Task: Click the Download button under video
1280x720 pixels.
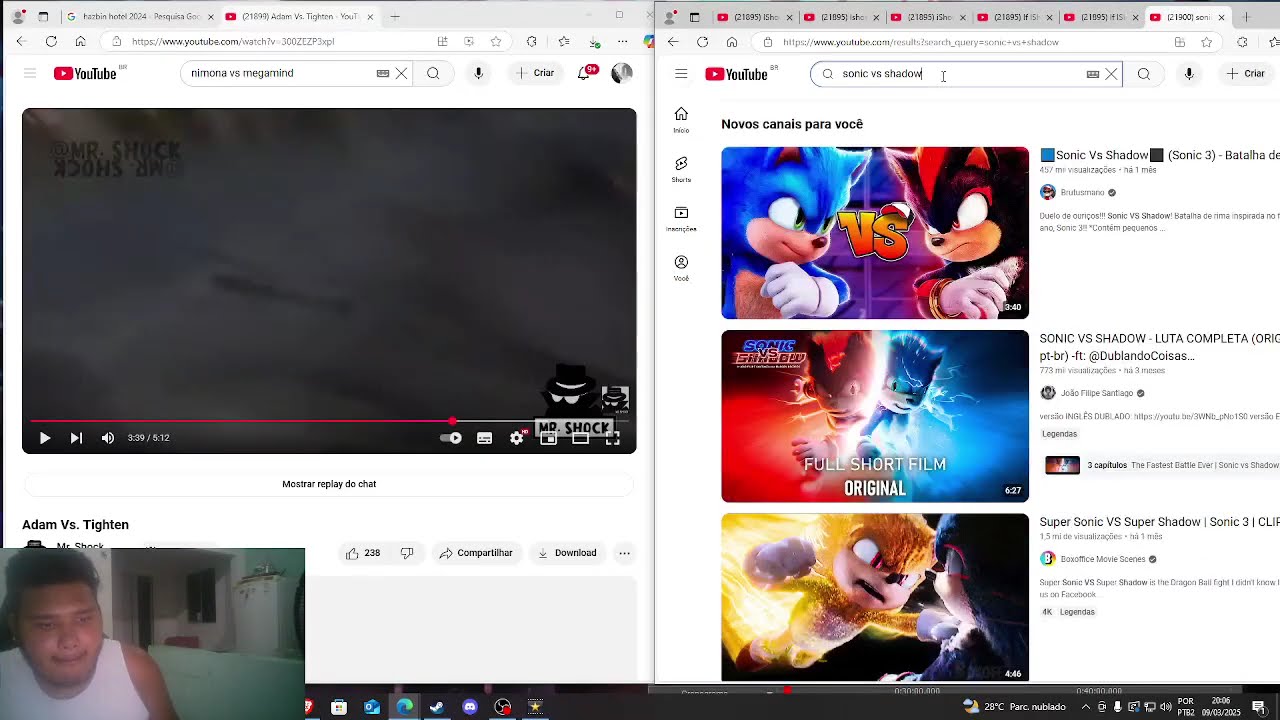Action: [x=567, y=553]
